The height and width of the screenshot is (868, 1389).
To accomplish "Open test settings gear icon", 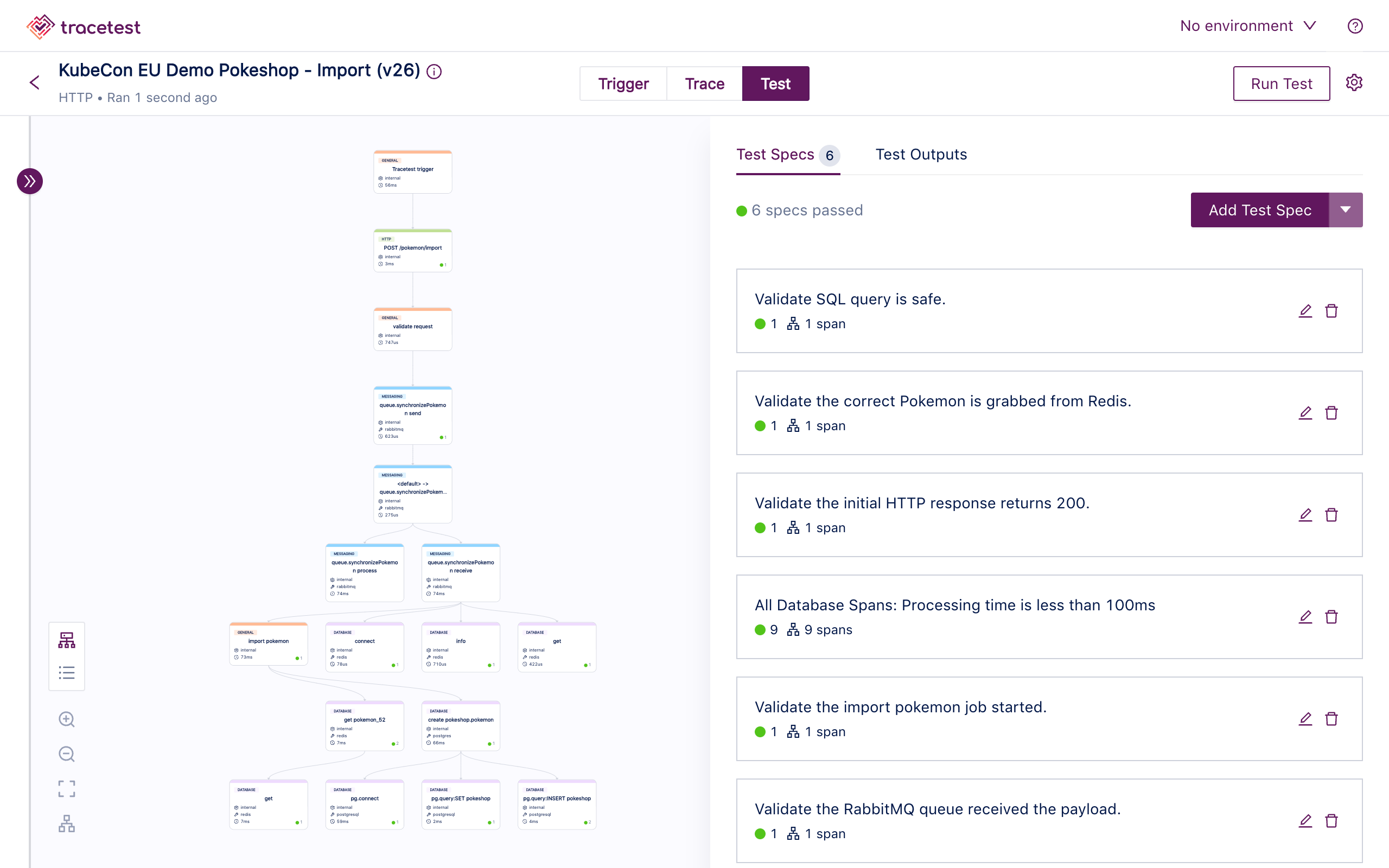I will coord(1354,82).
